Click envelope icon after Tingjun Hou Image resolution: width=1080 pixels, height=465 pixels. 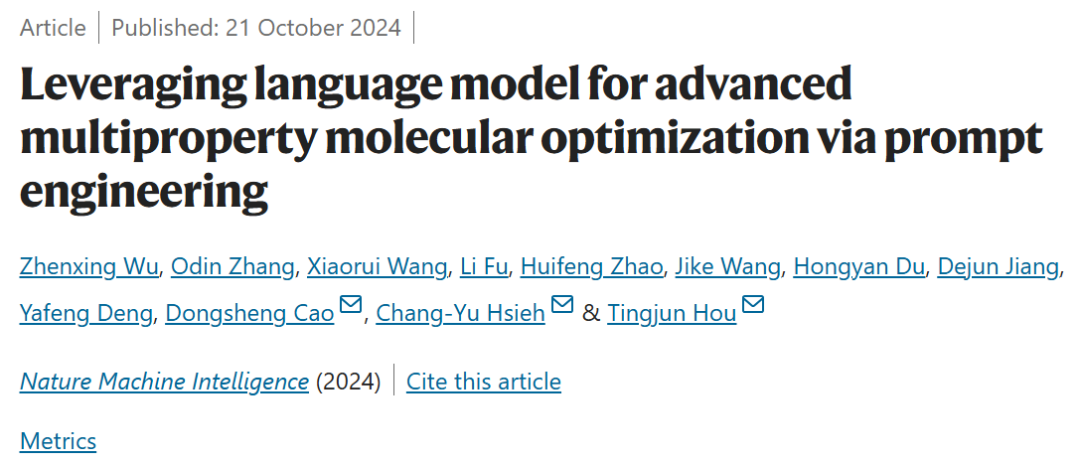coord(753,305)
